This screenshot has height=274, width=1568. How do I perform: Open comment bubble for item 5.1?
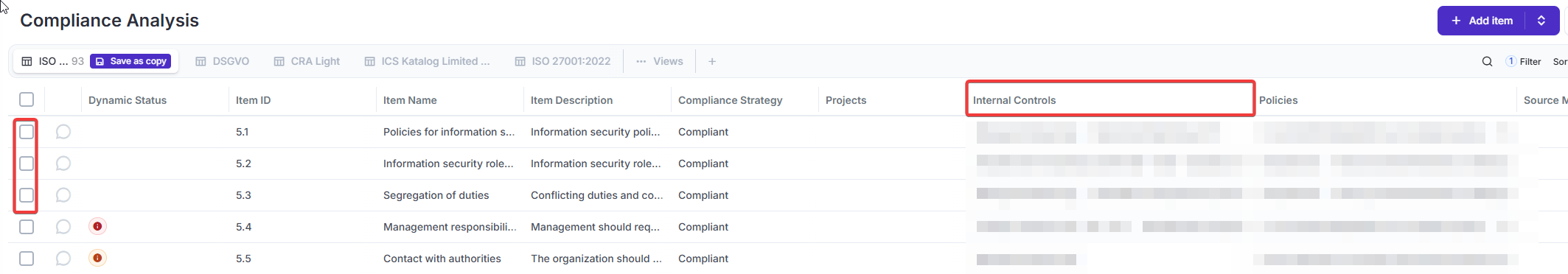pyautogui.click(x=63, y=132)
